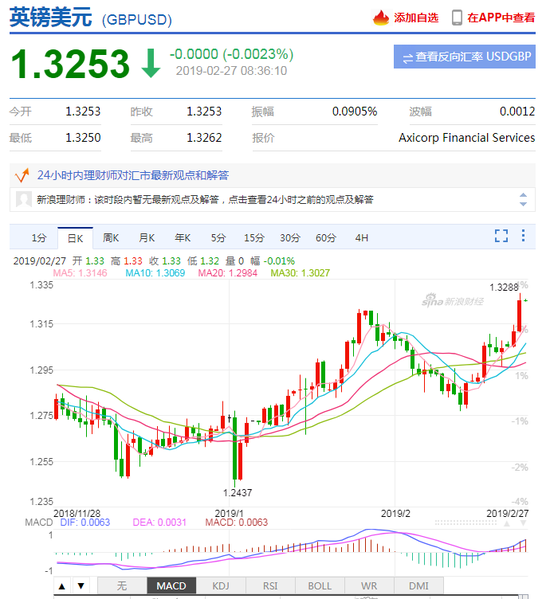Switch to the 周K chart tab
The image size is (550, 599).
[111, 238]
